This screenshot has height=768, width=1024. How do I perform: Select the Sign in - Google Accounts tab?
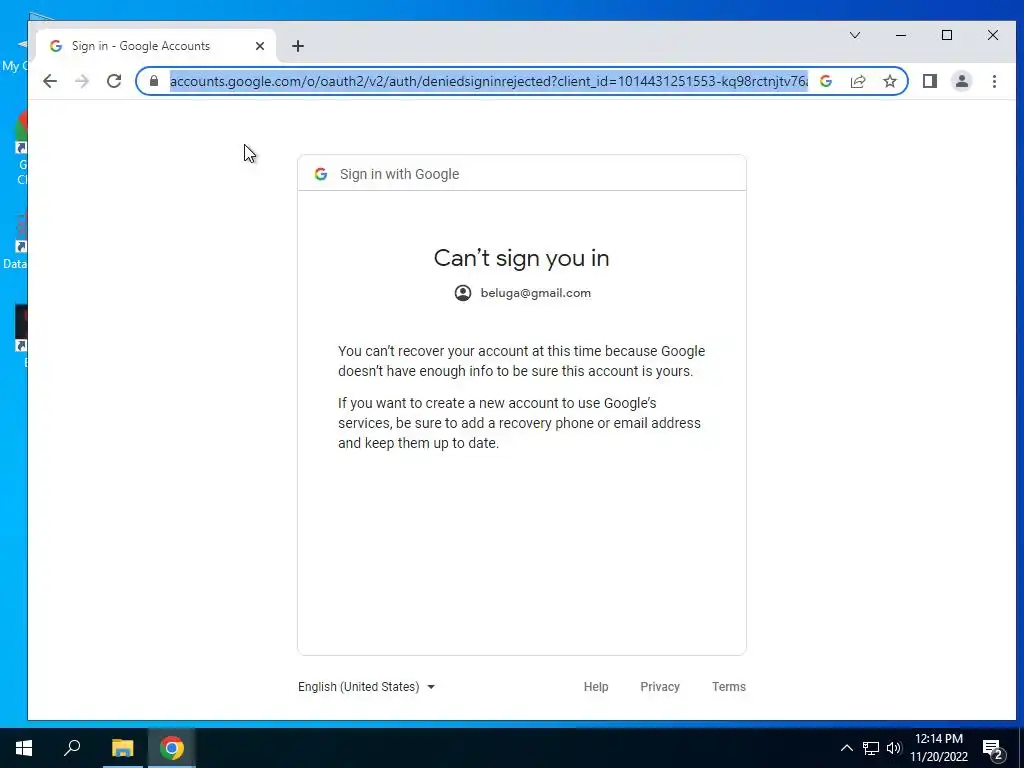(x=155, y=46)
